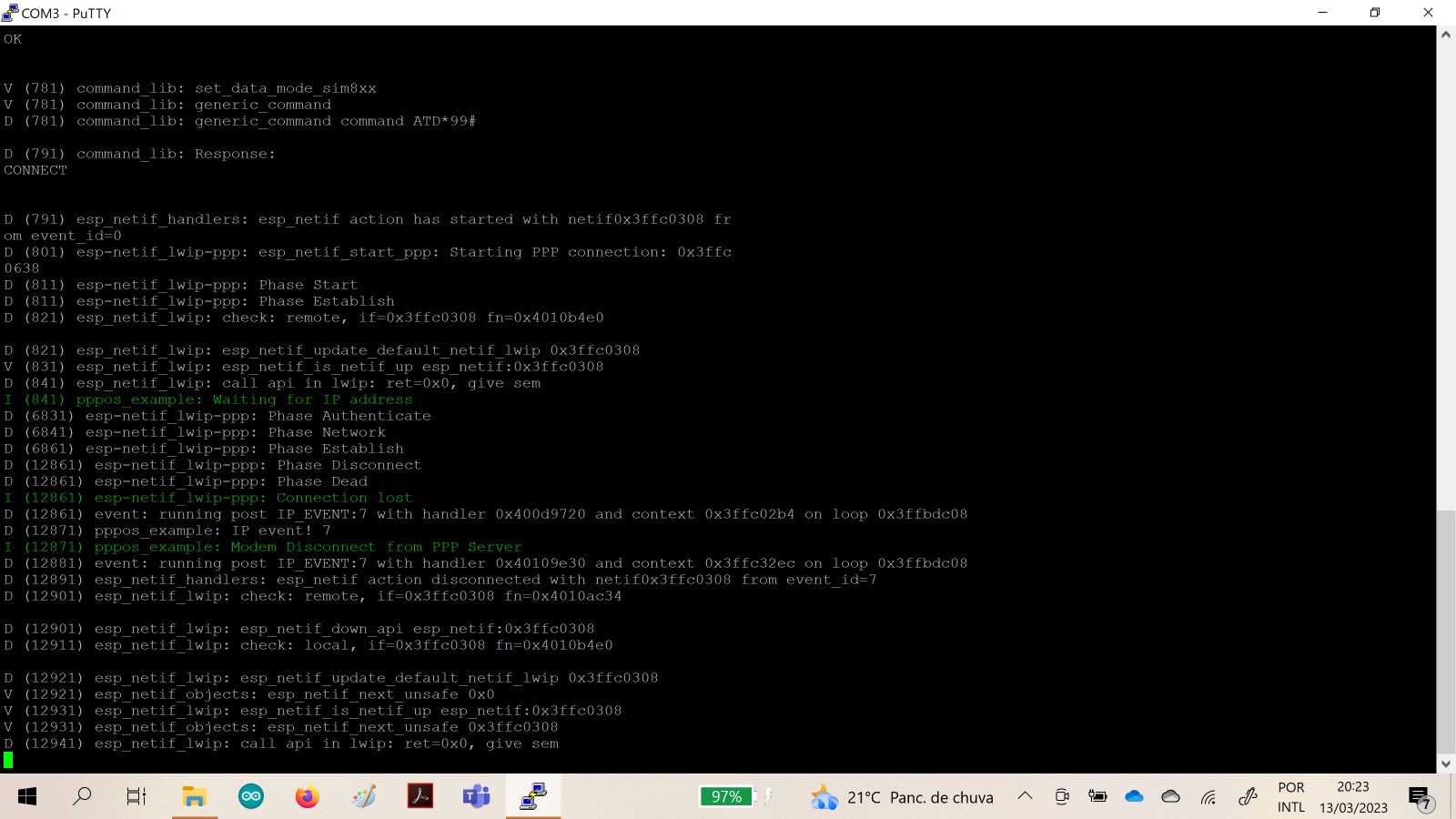
Task: Open the paint palette app in taskbar
Action: click(364, 797)
